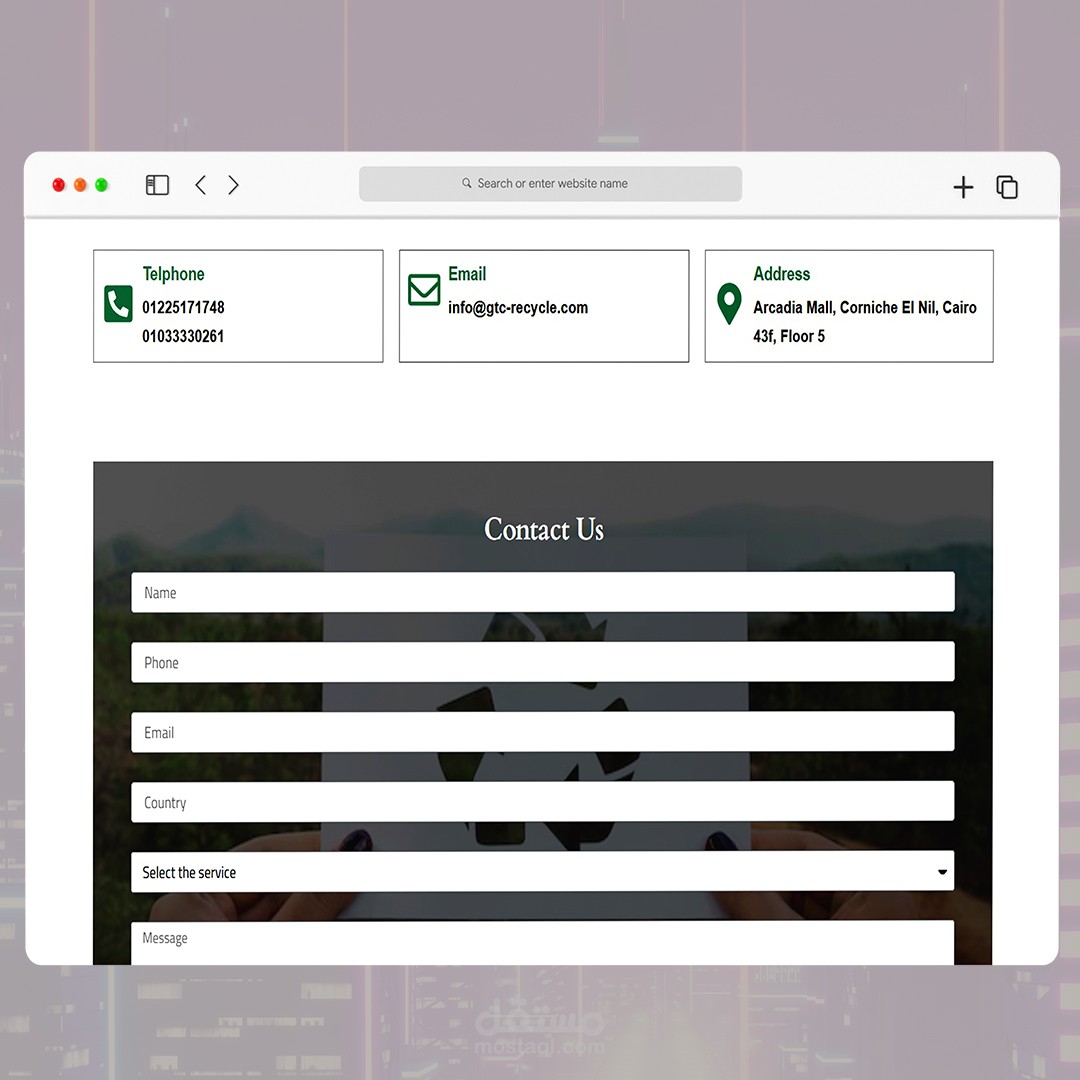This screenshot has width=1080, height=1080.
Task: Focus the website address search bar
Action: coord(550,184)
